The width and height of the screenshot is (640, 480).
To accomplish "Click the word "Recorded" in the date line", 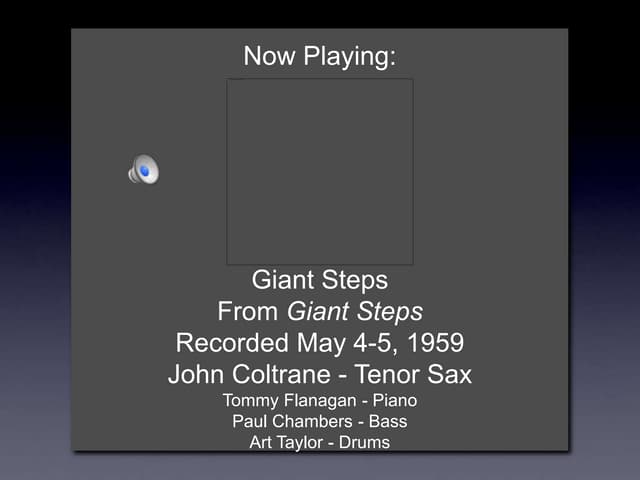I will point(232,343).
